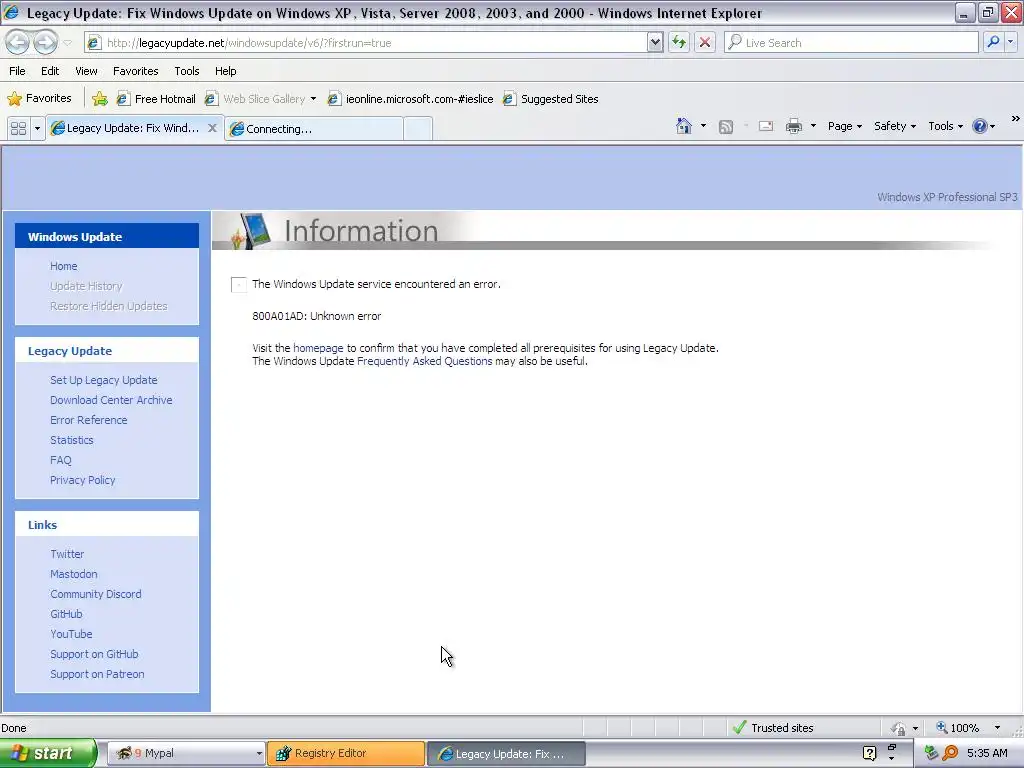
Task: Open Support on Patreon link
Action: [97, 675]
